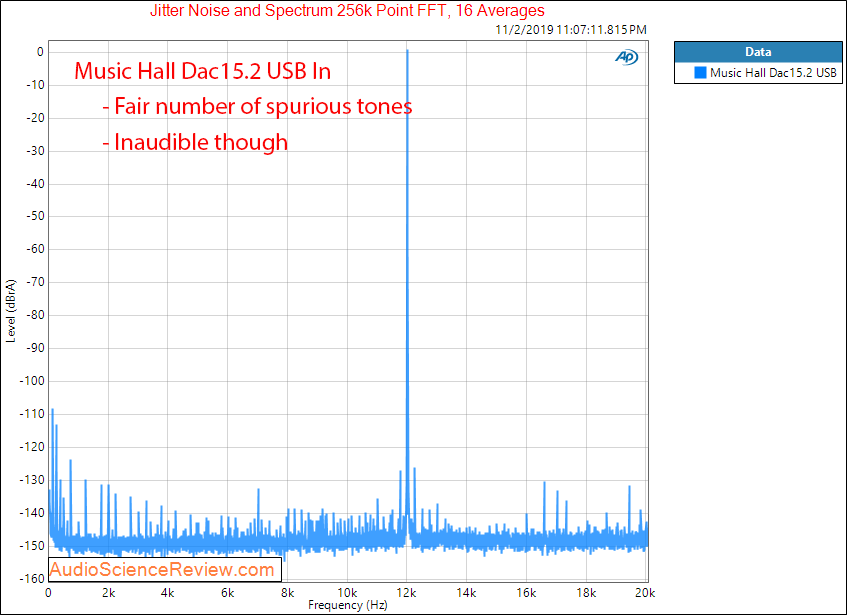Click the Frequency (Hz) axis label
The image size is (847, 615).
click(348, 605)
